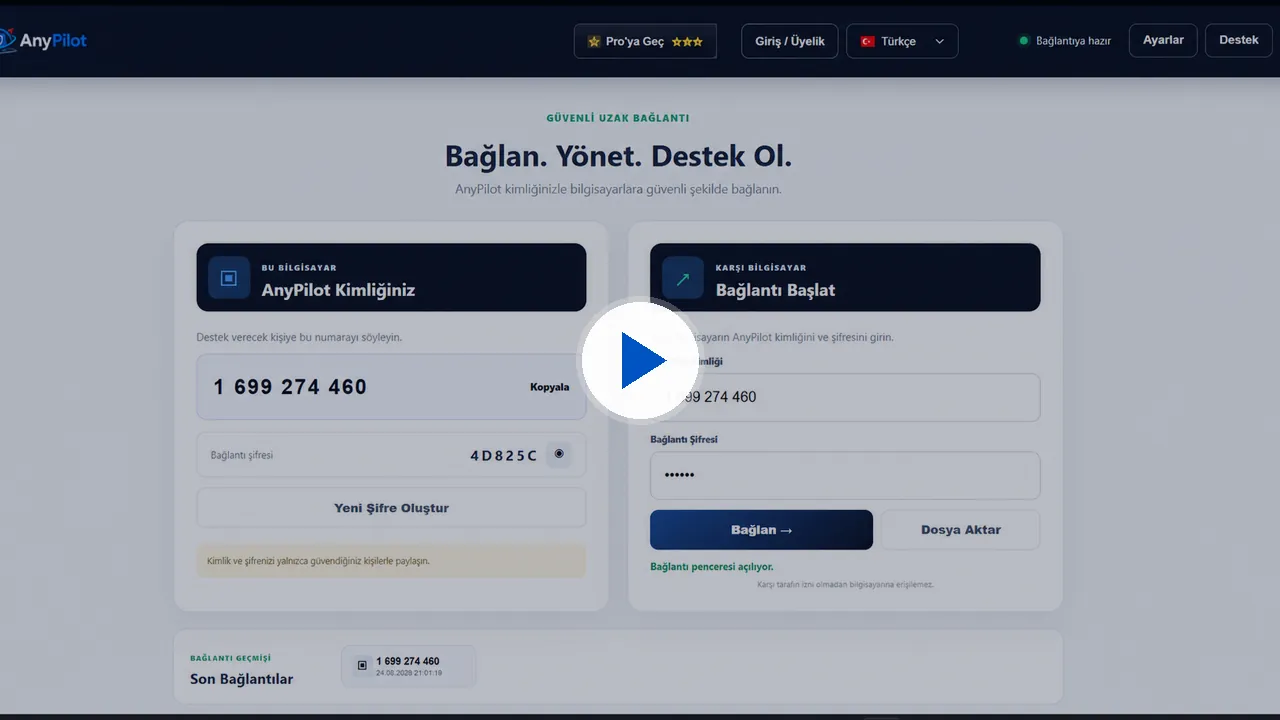Click the Son Bağlantılar heading
Viewport: 1280px width, 720px height.
[x=241, y=679]
